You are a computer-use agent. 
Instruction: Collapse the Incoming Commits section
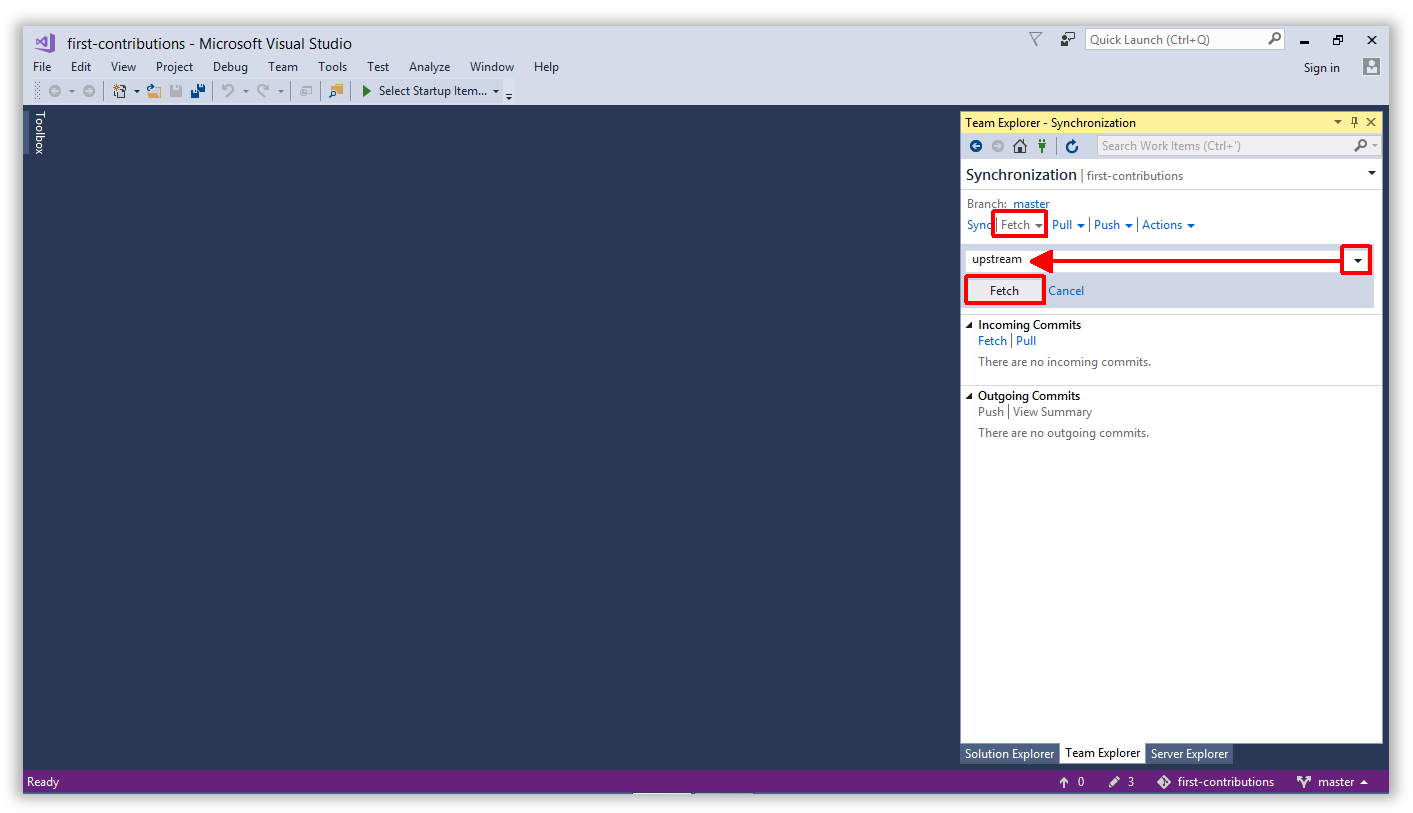(x=969, y=325)
